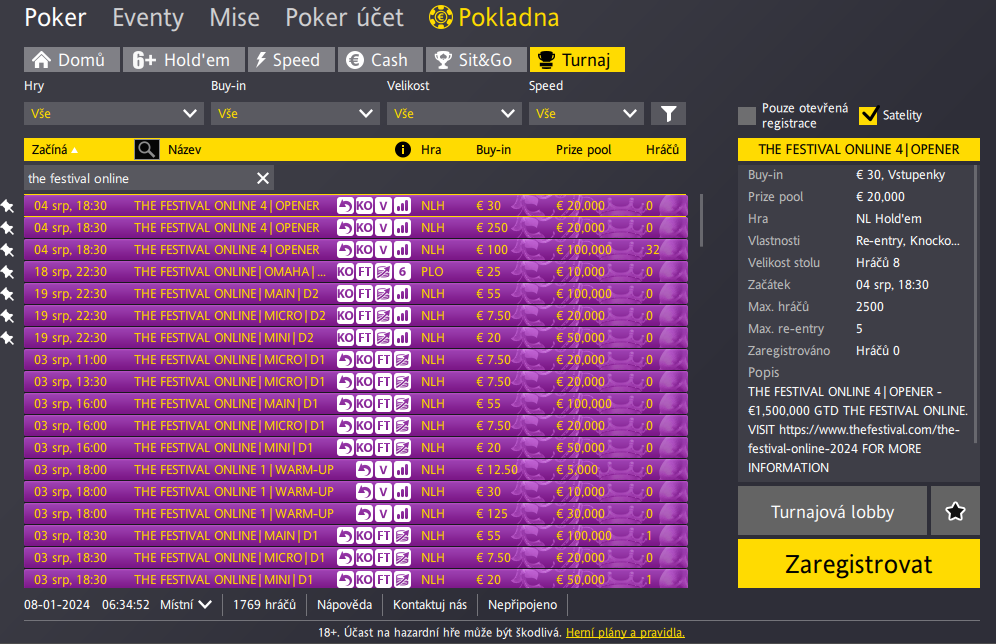This screenshot has width=996, height=644.
Task: Click arrow chart icon in 16:00 MINI|D1 row
Action: coord(402,448)
